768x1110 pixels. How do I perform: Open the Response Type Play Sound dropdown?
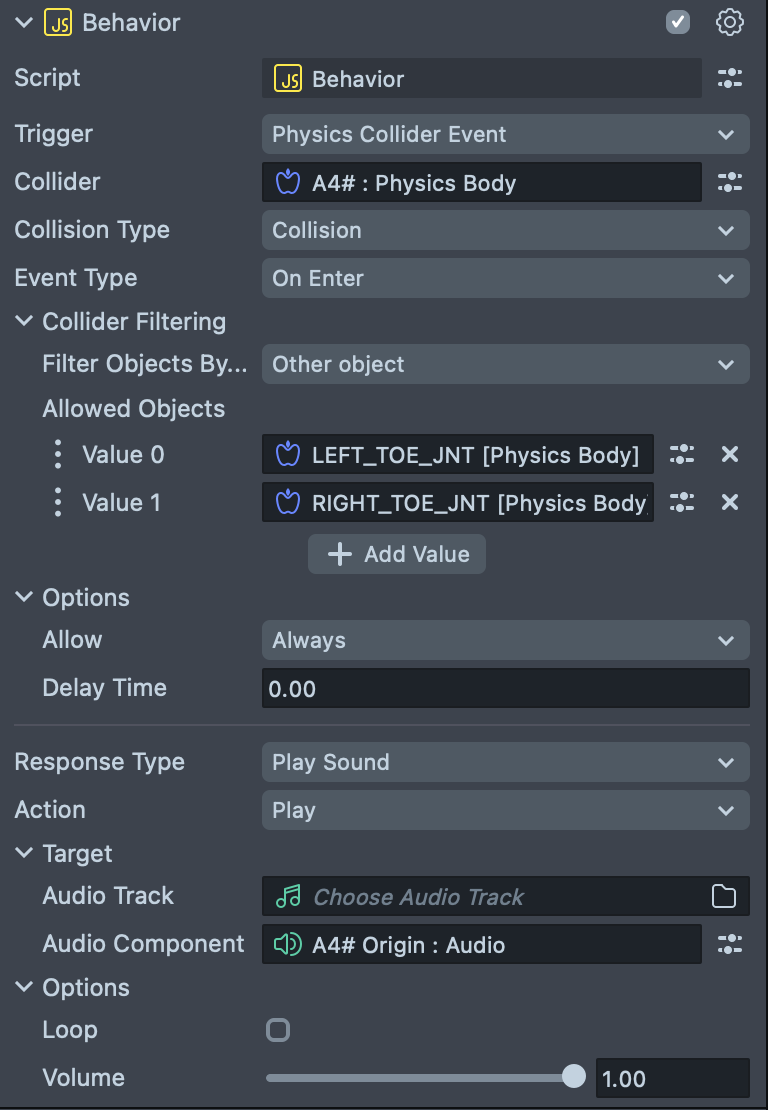pos(505,762)
